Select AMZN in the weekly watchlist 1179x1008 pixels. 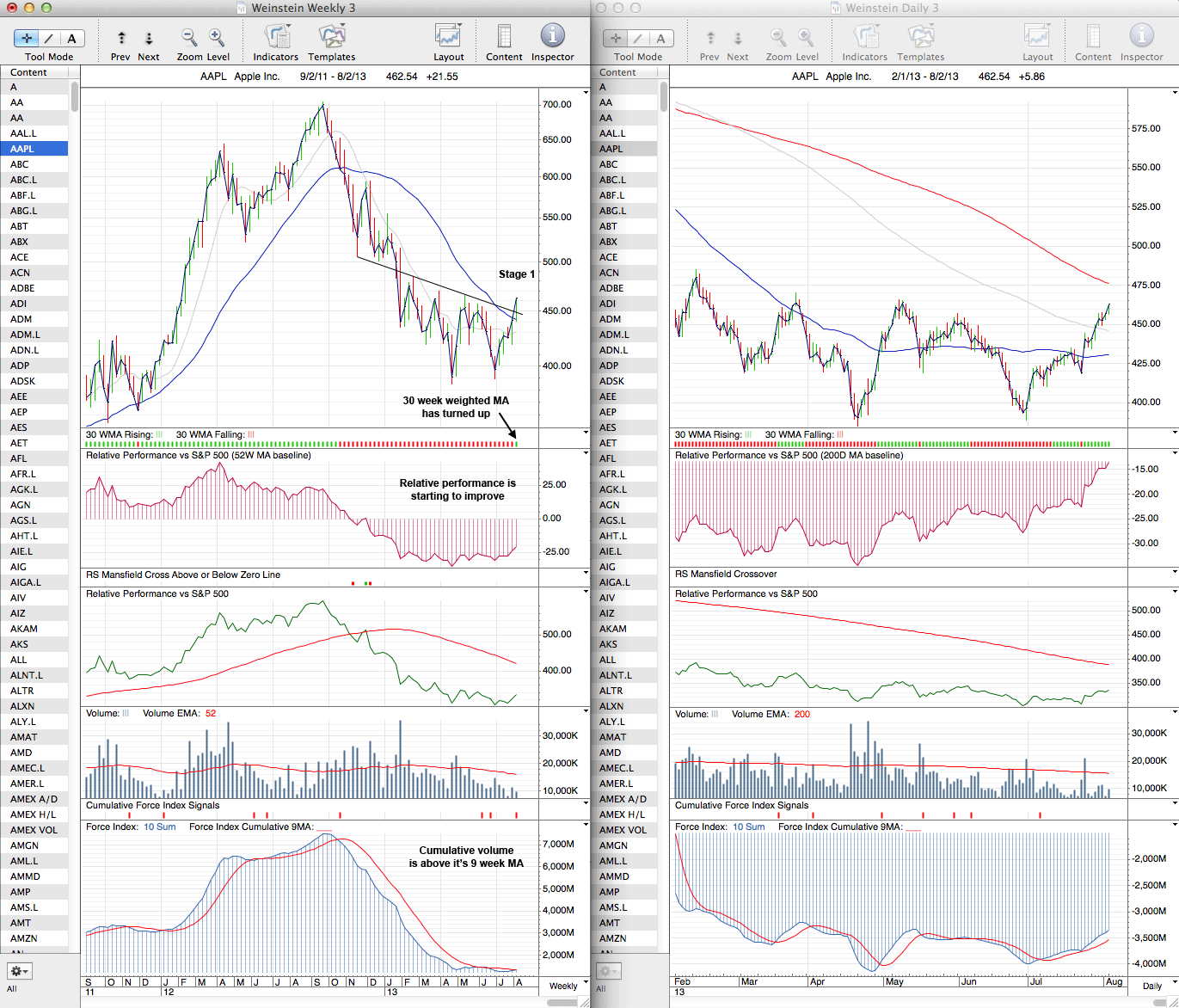coord(24,938)
